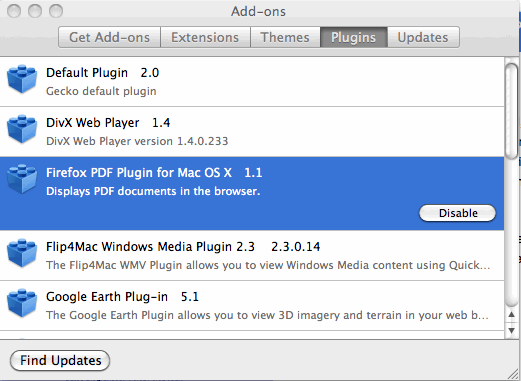Click the window zoom button
Image resolution: width=521 pixels, height=381 pixels.
click(56, 11)
